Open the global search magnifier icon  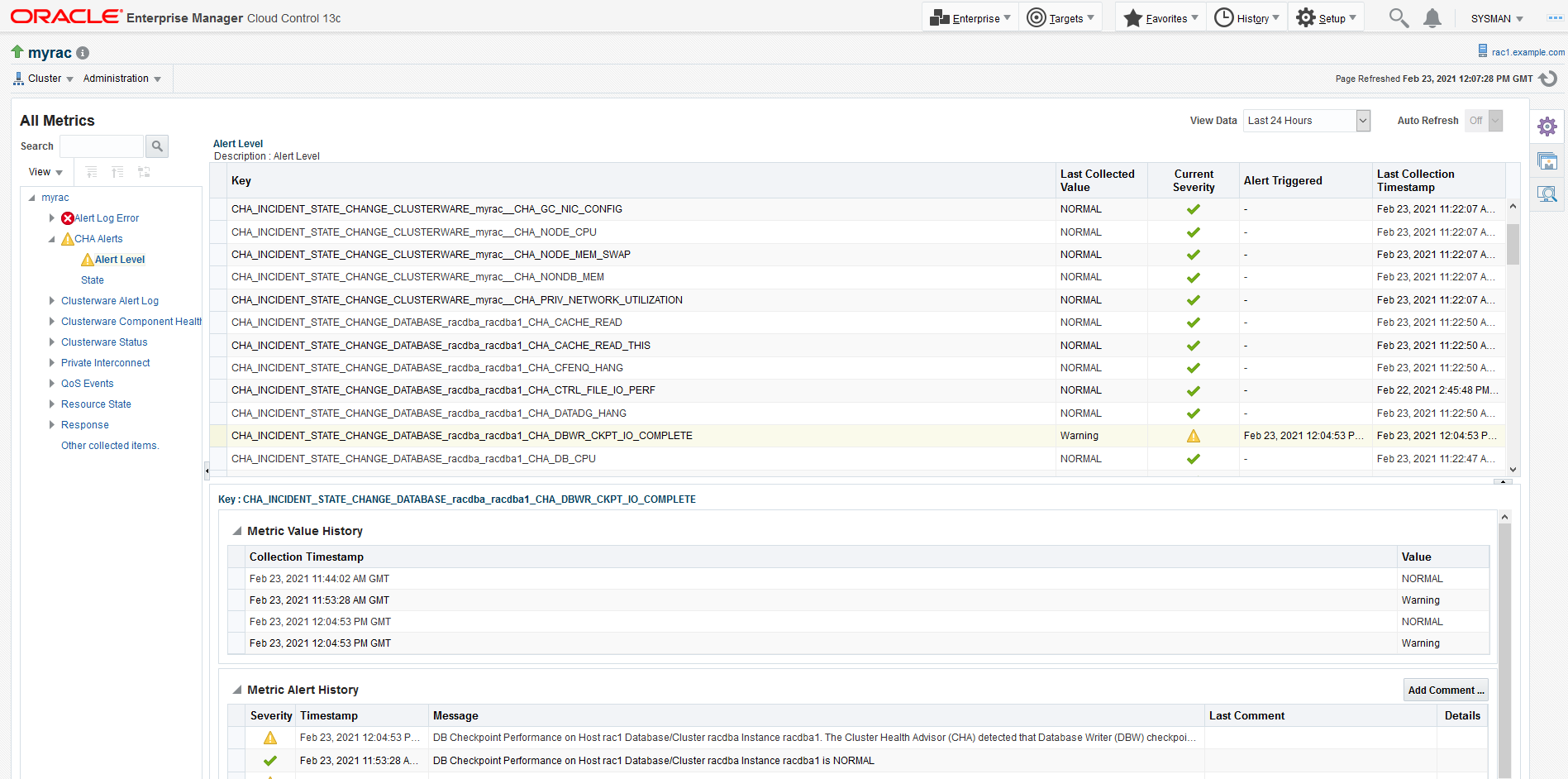[x=1399, y=18]
